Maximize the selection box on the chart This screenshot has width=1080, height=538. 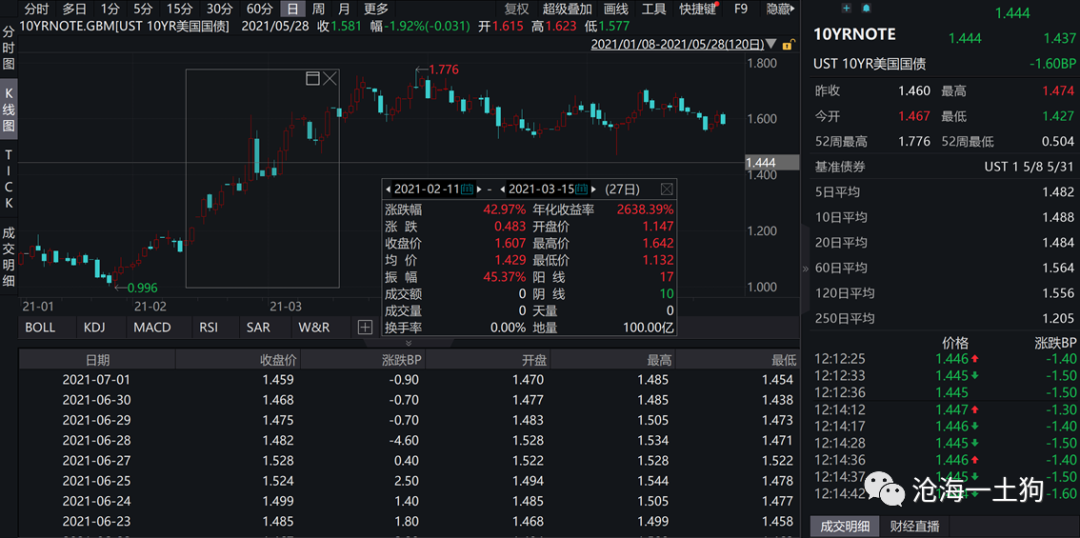312,78
